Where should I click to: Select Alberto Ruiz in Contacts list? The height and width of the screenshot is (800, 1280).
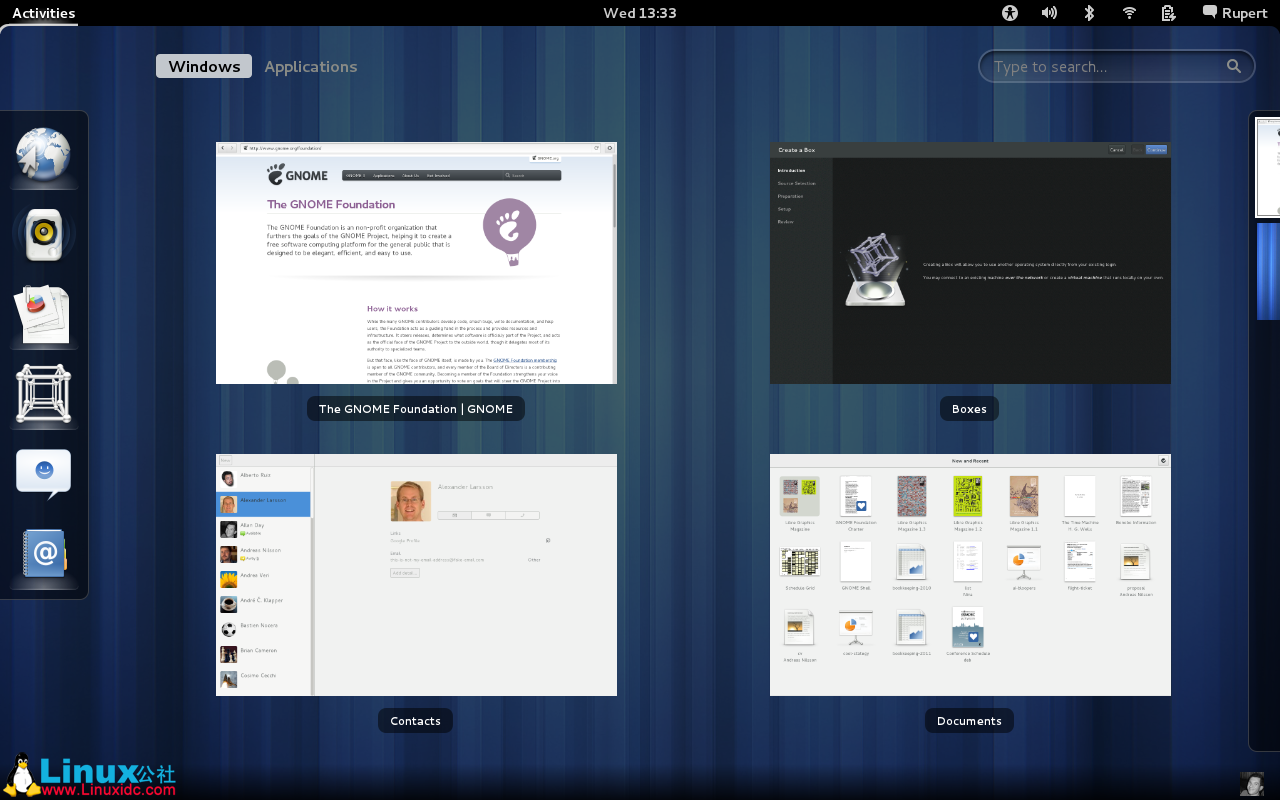[x=264, y=478]
